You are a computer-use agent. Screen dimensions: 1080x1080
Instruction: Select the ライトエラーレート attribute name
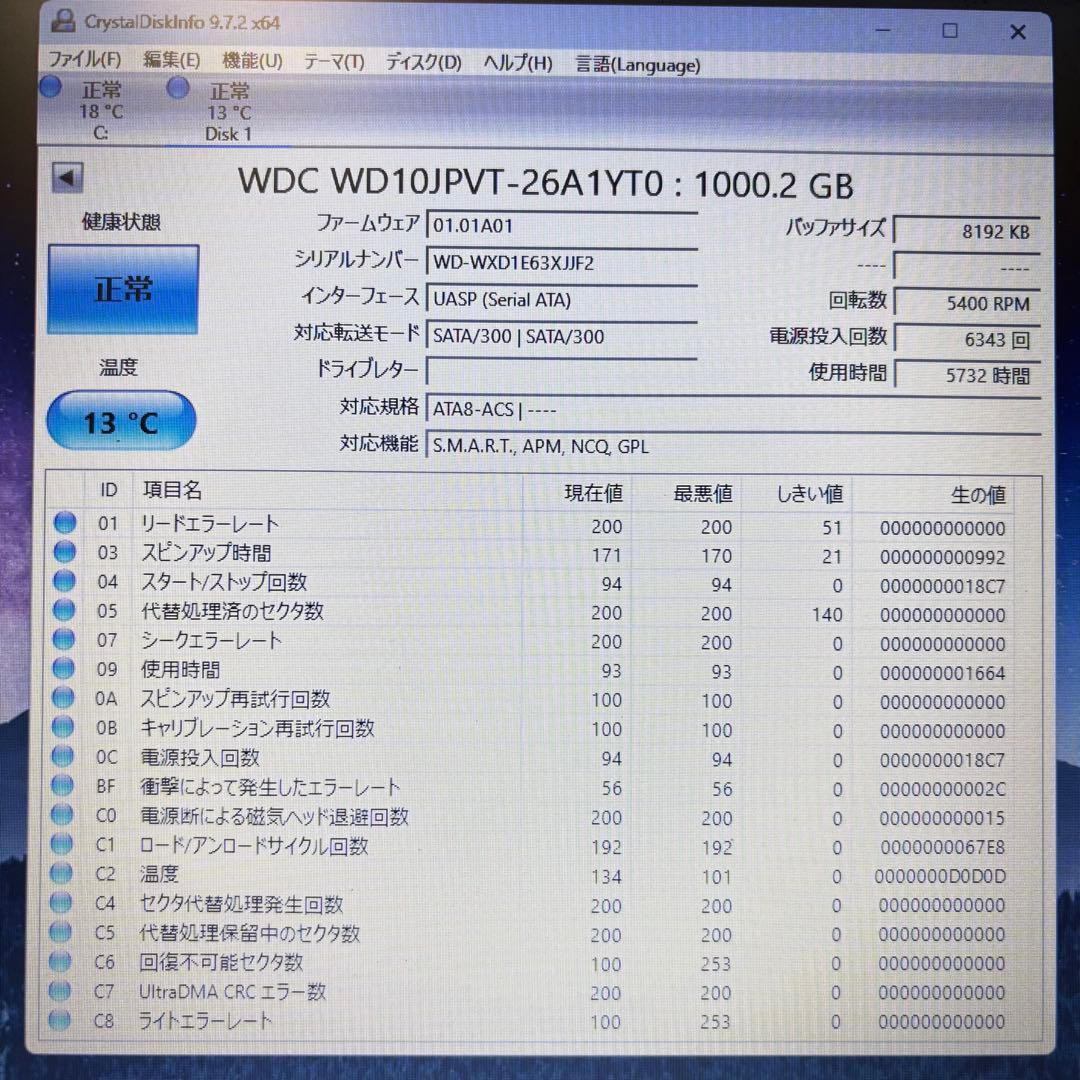coord(205,1021)
